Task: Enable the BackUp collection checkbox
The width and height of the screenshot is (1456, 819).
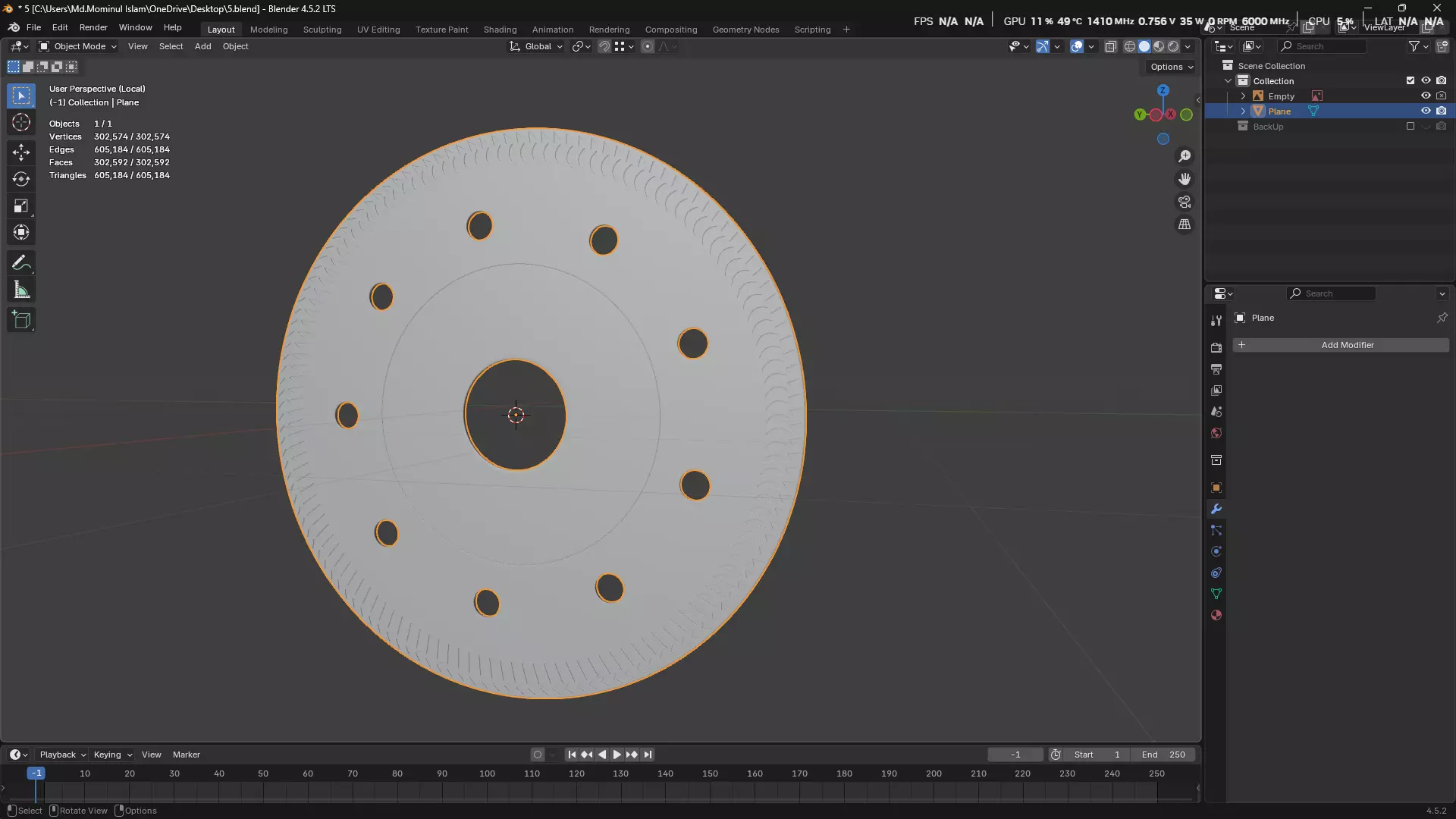Action: click(1410, 127)
